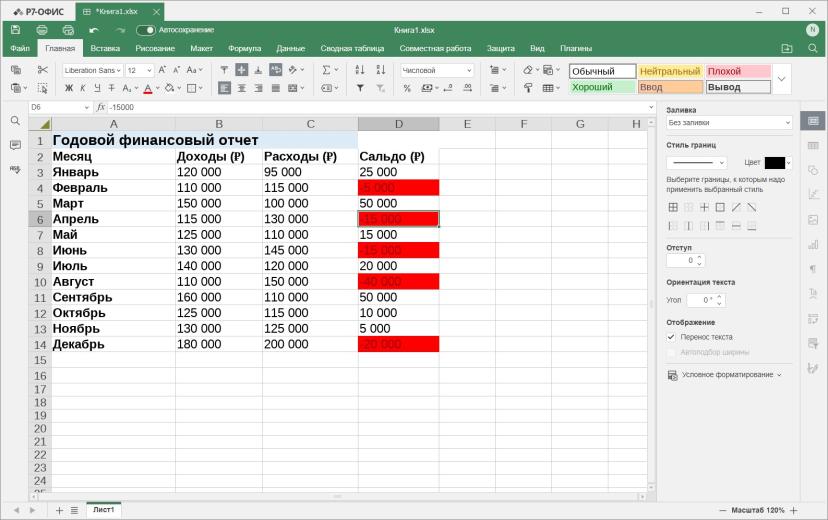Apply the Вывод cell style
The image size is (828, 520).
[738, 87]
